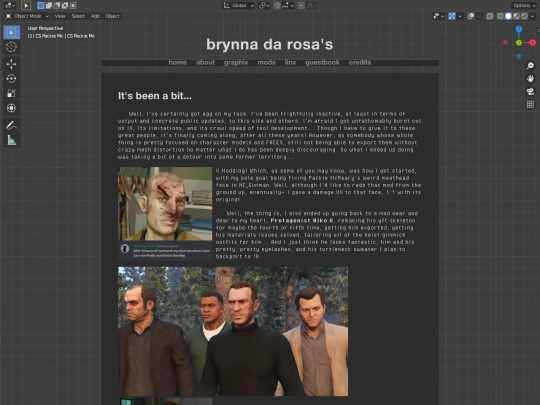Expand the sidebar arrow near gizmo

pos(538,31)
